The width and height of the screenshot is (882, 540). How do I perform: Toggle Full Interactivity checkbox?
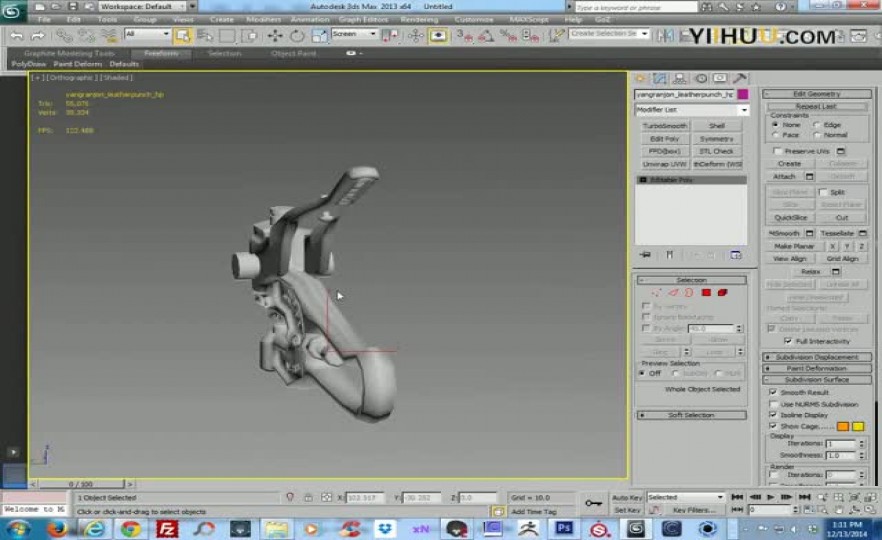pos(788,341)
